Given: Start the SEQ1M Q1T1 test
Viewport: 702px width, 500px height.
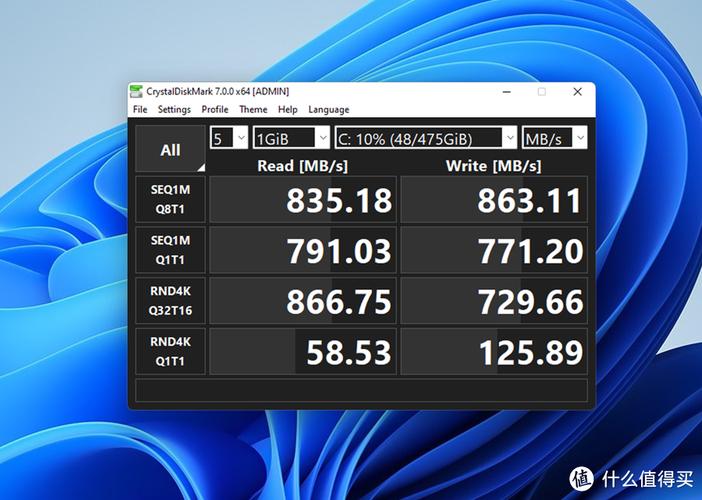Looking at the screenshot, I should 171,250.
